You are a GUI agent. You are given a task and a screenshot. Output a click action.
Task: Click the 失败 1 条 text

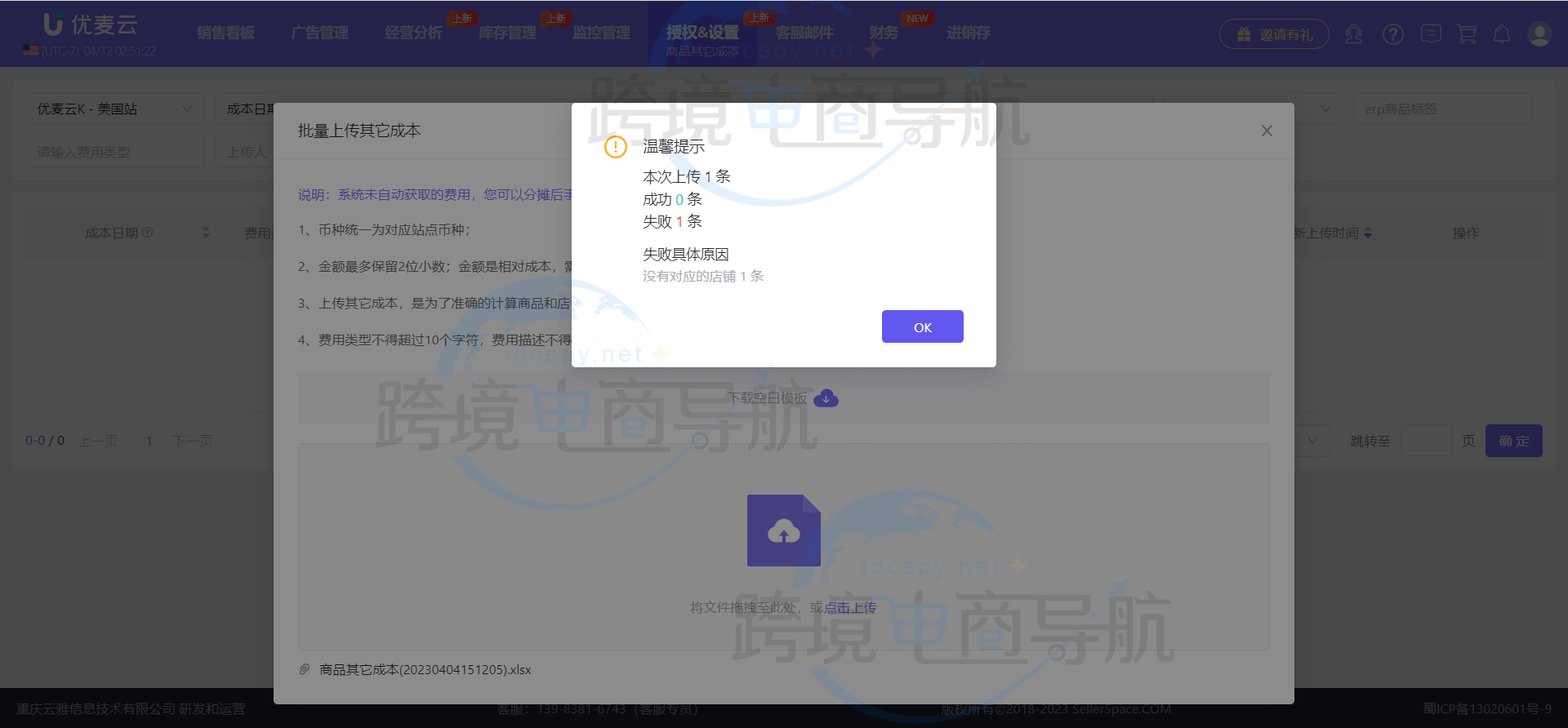tap(672, 221)
